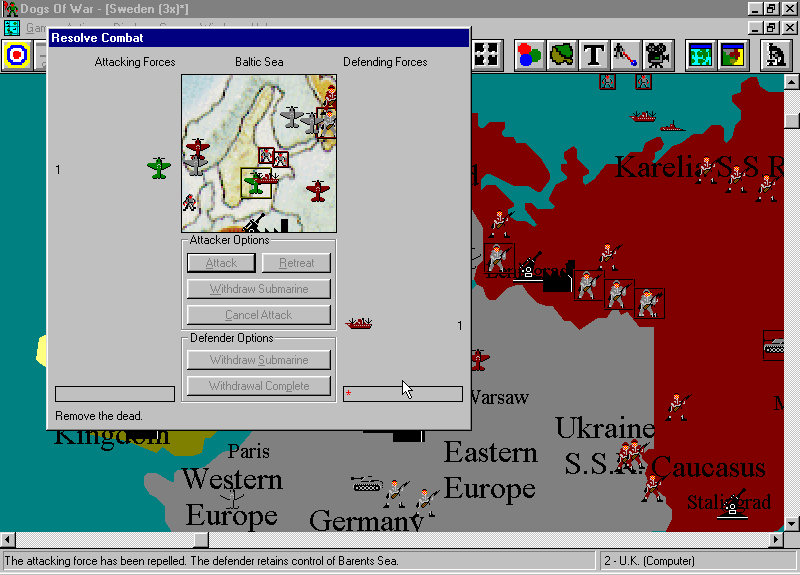The image size is (800, 575).
Task: Click the 'Defending Forces' heading
Action: pos(385,62)
